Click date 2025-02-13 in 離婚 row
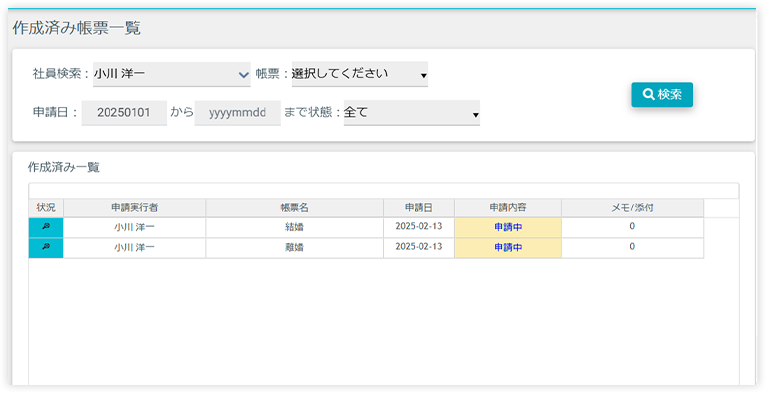766x393 pixels. [x=419, y=247]
